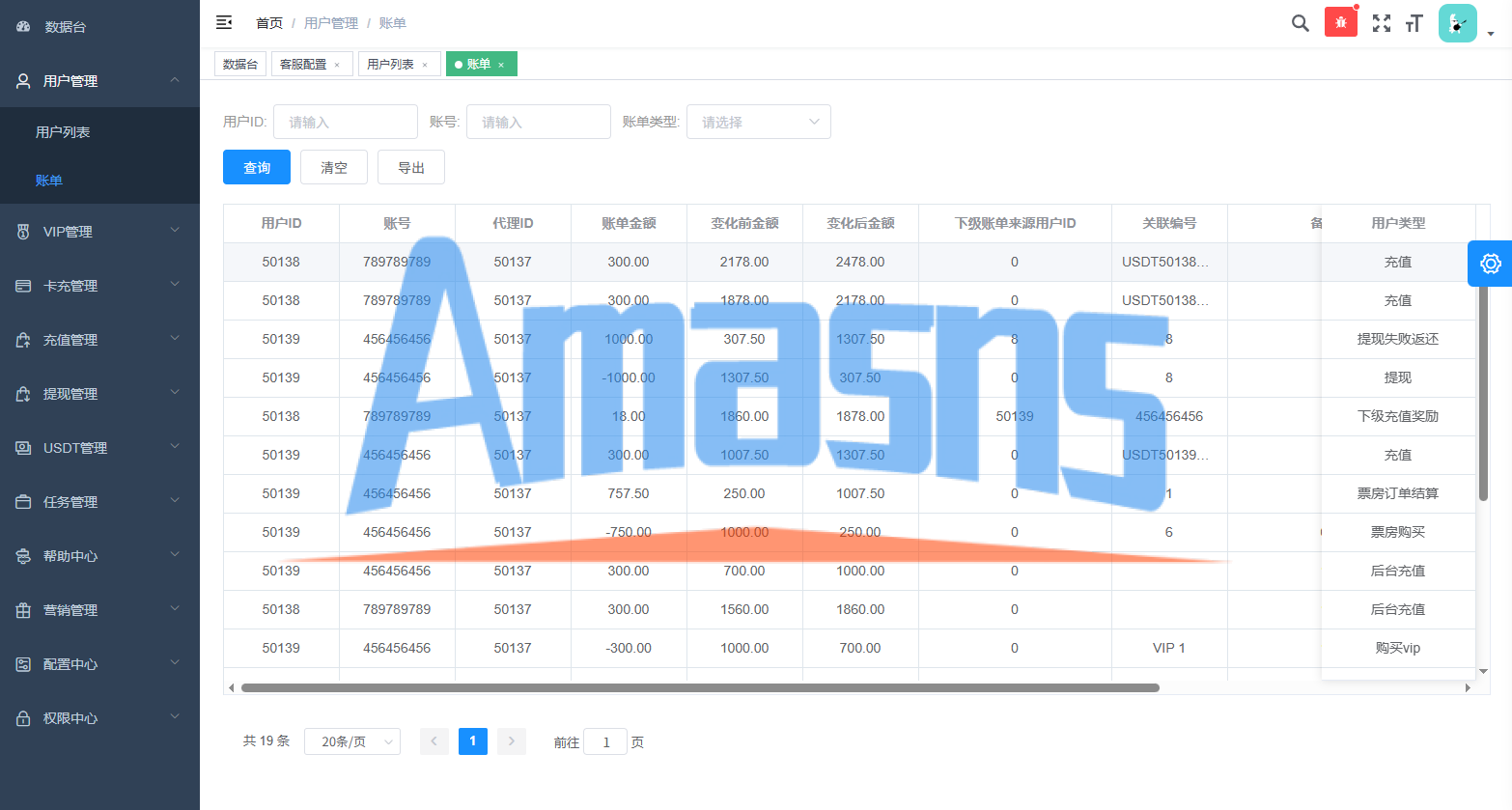Go to the next page arrow
This screenshot has width=1512, height=810.
(512, 741)
